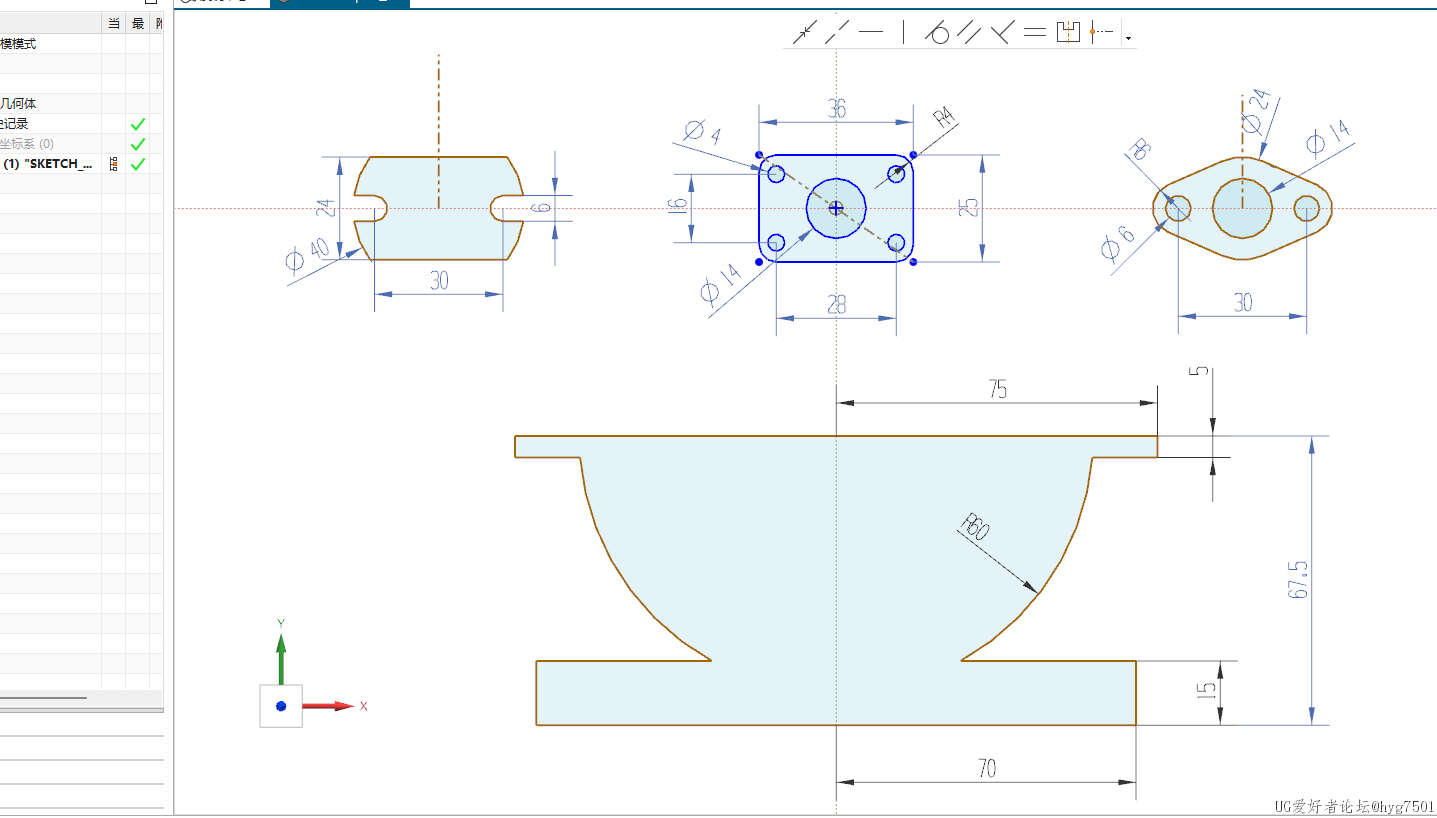Apply the Equal Length constraint tool
Screen dimensions: 1437x818
click(1036, 33)
